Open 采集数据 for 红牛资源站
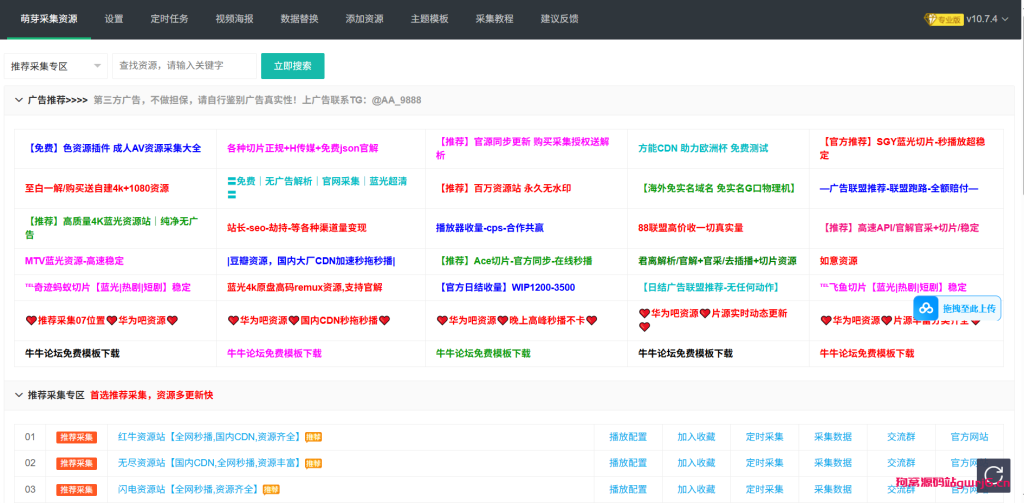1024x503 pixels. pyautogui.click(x=832, y=437)
